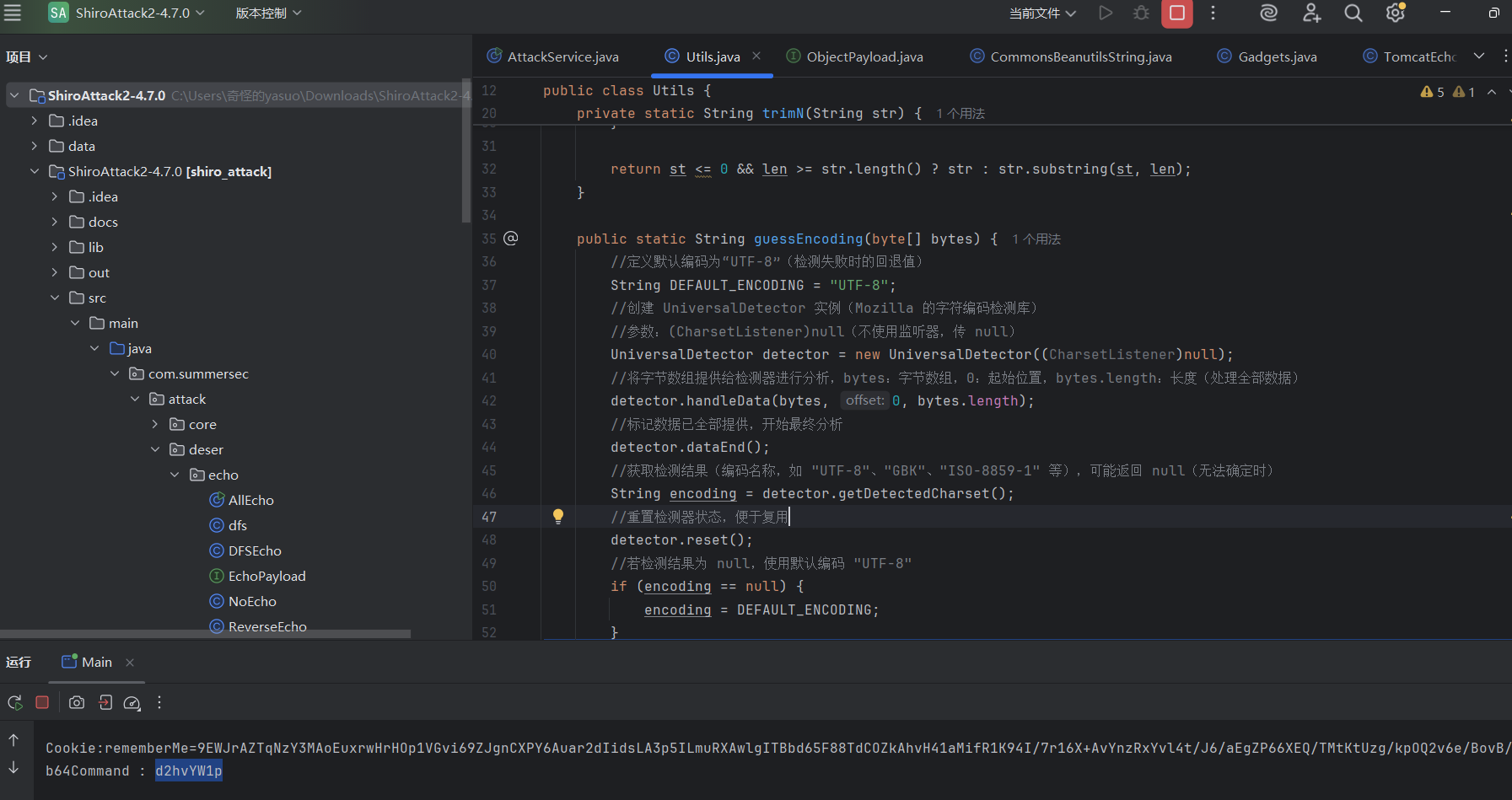Open the 当前文件 run configuration dropdown
Screen dimensions: 1512x800
(x=1042, y=13)
